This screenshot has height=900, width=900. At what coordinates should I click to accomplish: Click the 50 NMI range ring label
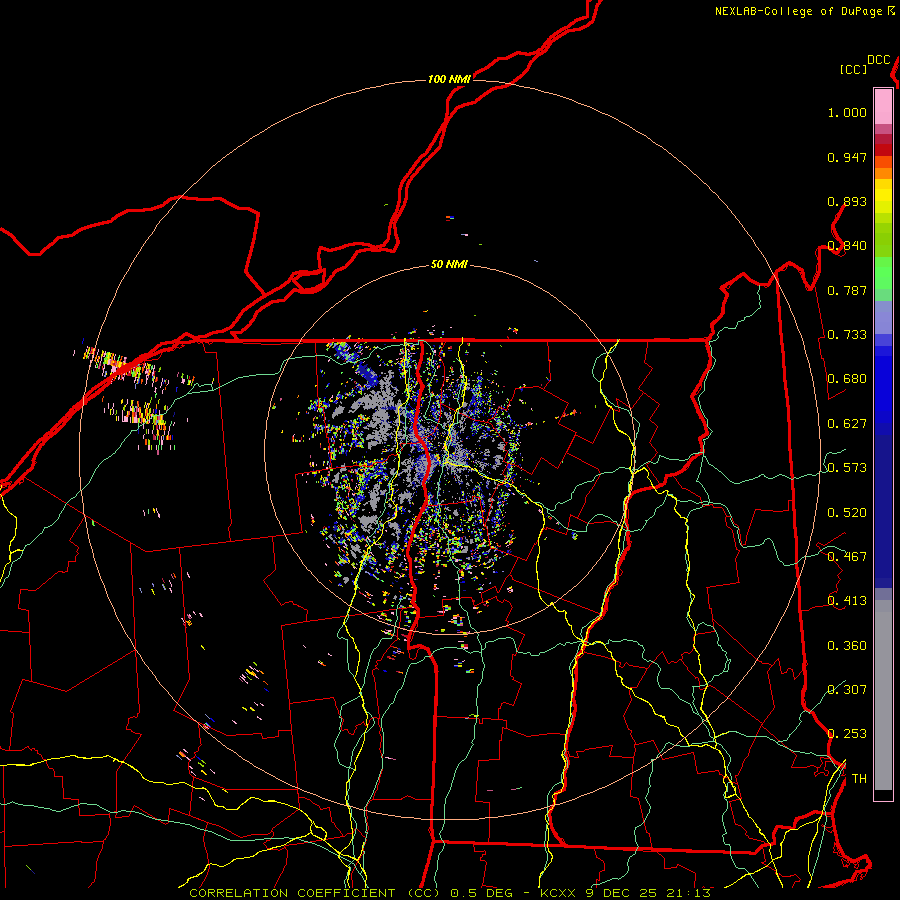point(449,264)
